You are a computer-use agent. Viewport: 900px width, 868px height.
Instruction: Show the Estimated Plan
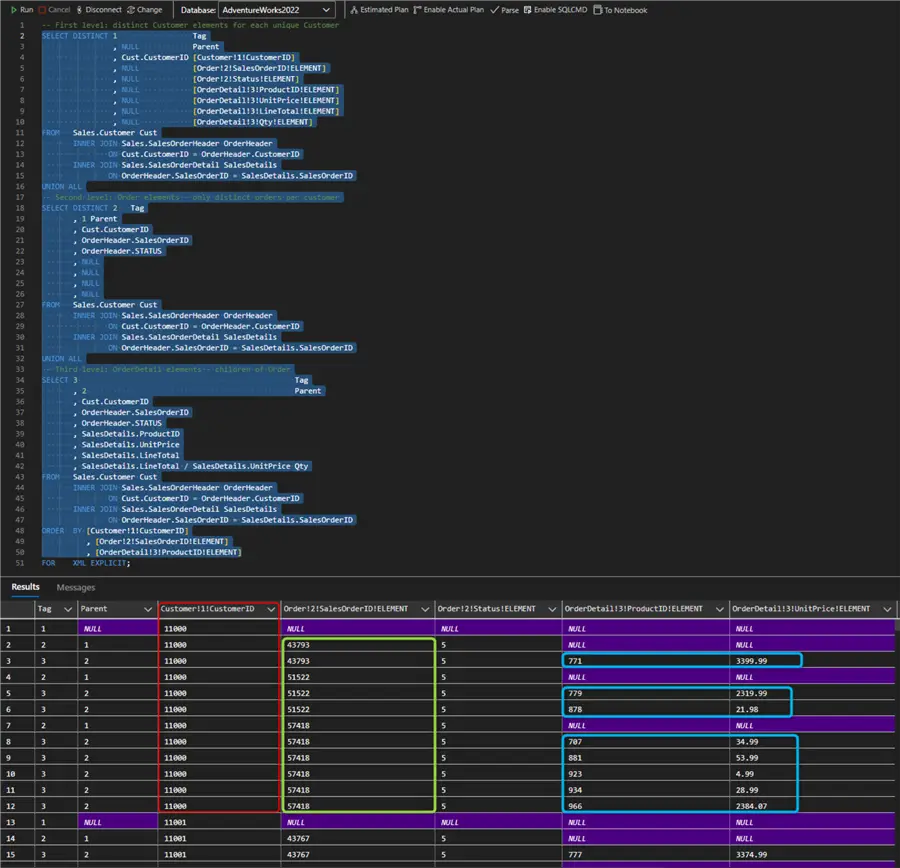point(379,10)
